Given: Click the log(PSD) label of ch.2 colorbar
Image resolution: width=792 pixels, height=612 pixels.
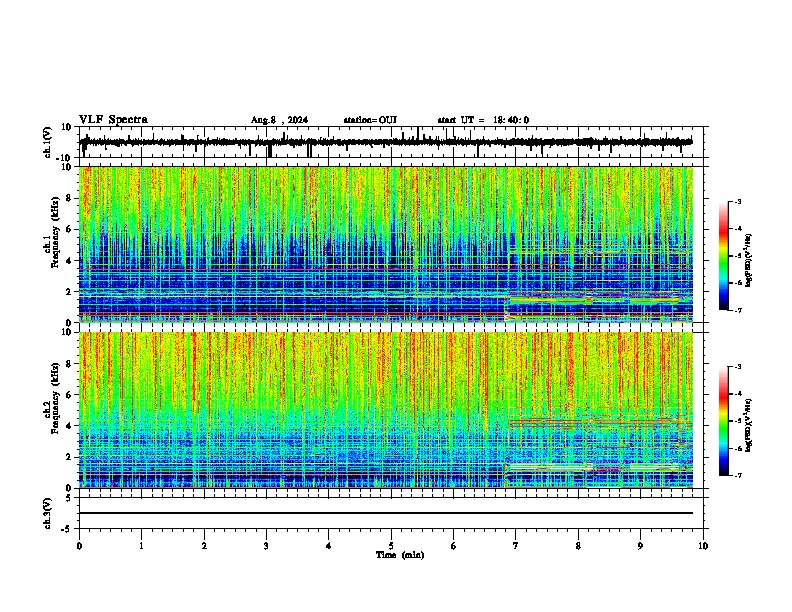Looking at the screenshot, I should coord(749,425).
